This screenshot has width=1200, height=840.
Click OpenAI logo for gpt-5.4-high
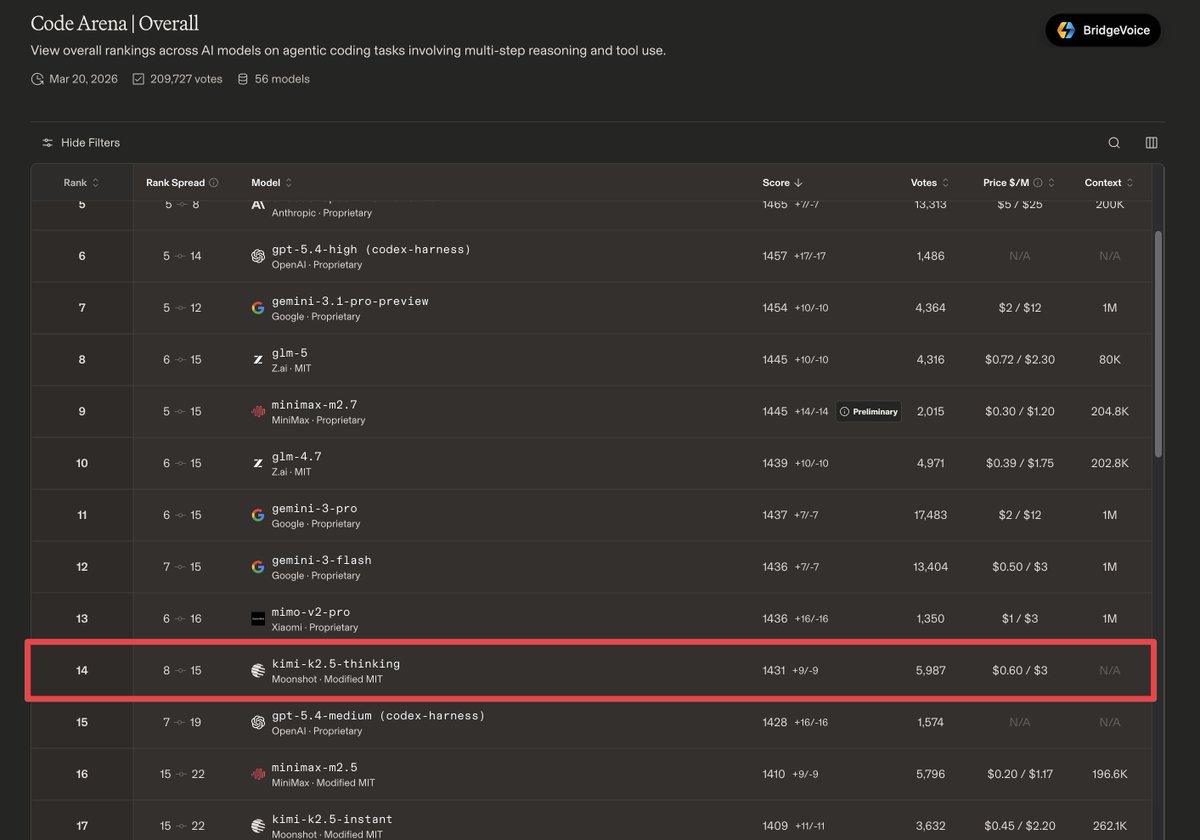pyautogui.click(x=258, y=256)
